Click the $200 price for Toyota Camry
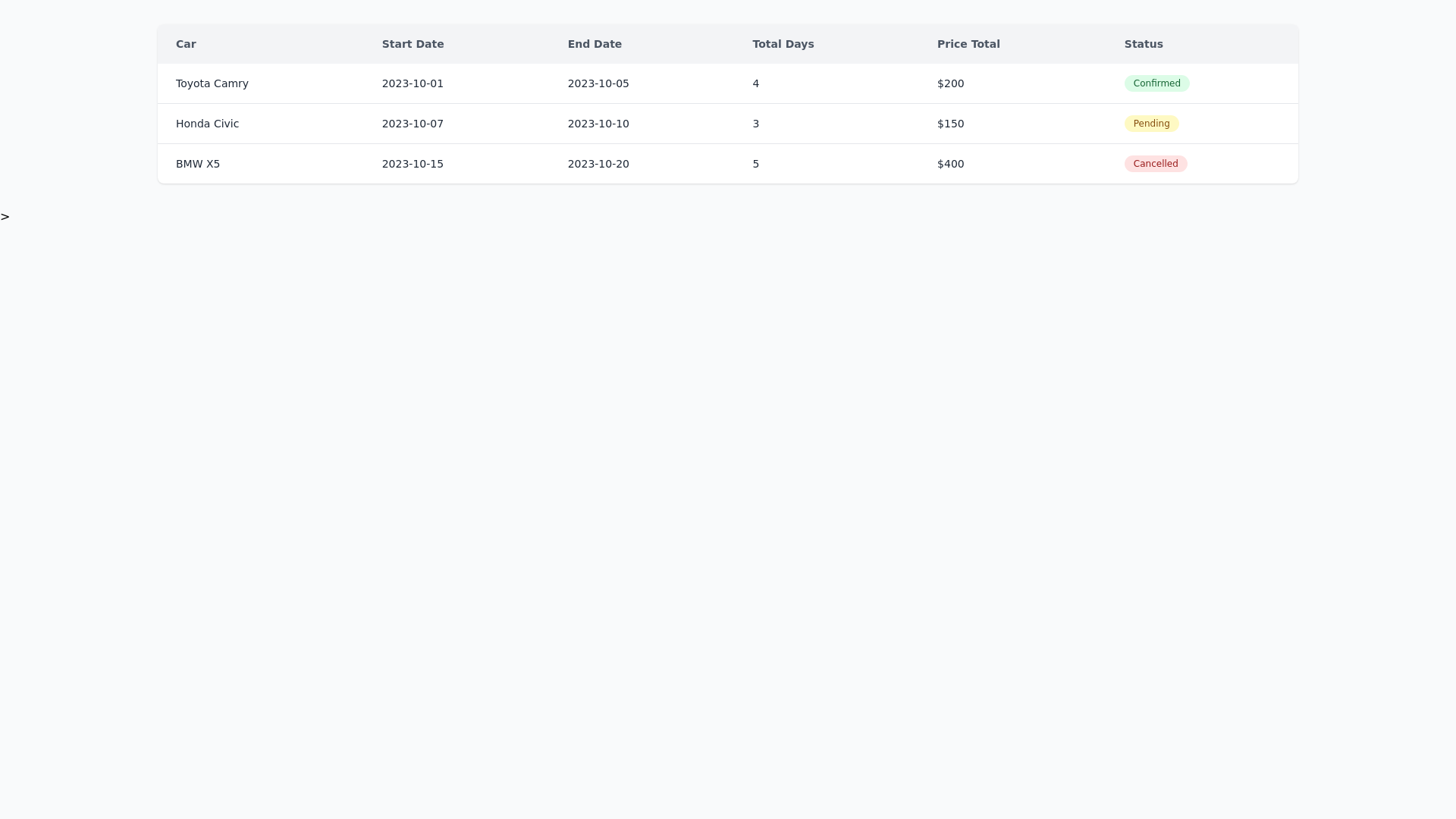 950,83
